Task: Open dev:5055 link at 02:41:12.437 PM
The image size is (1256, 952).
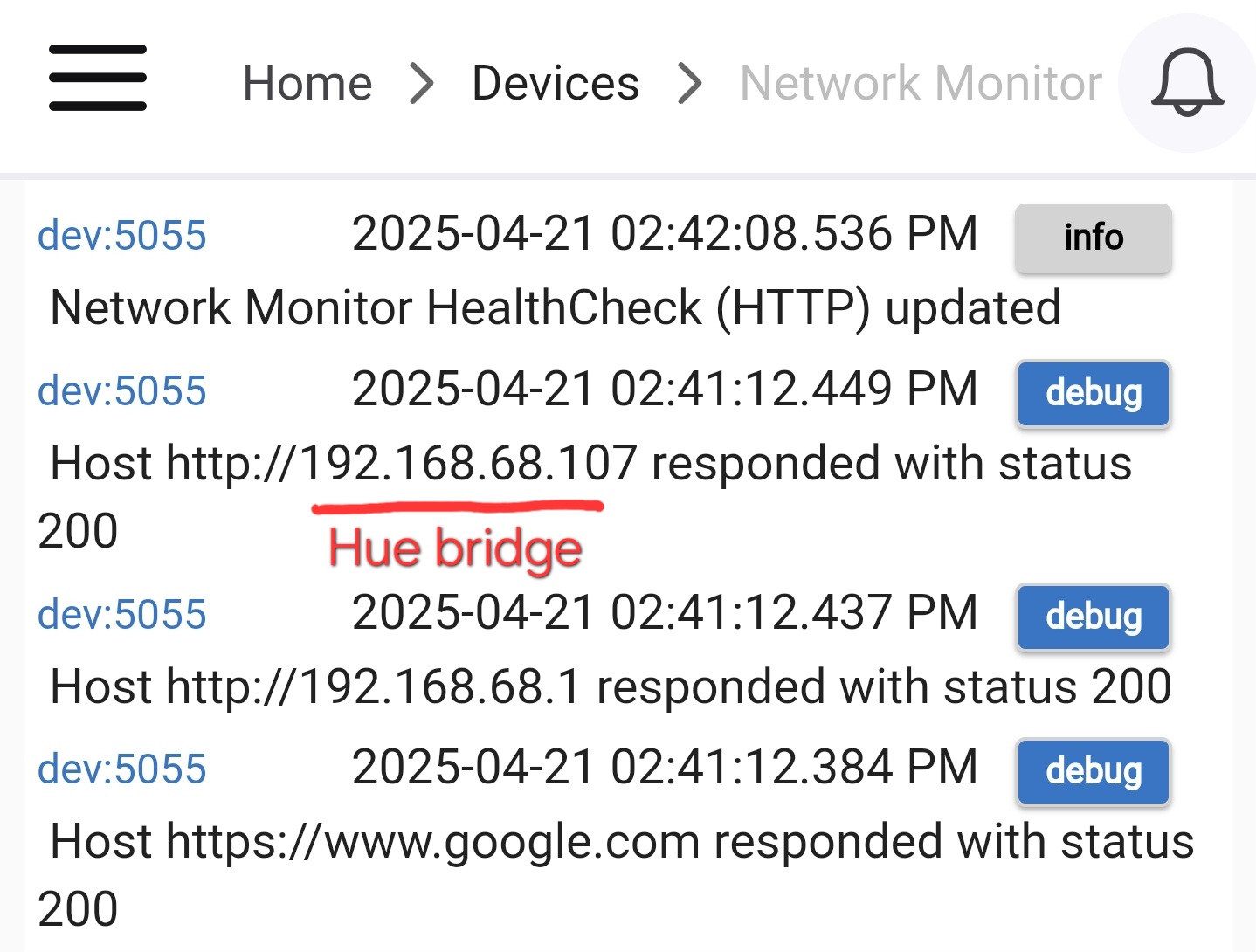Action: 122,615
